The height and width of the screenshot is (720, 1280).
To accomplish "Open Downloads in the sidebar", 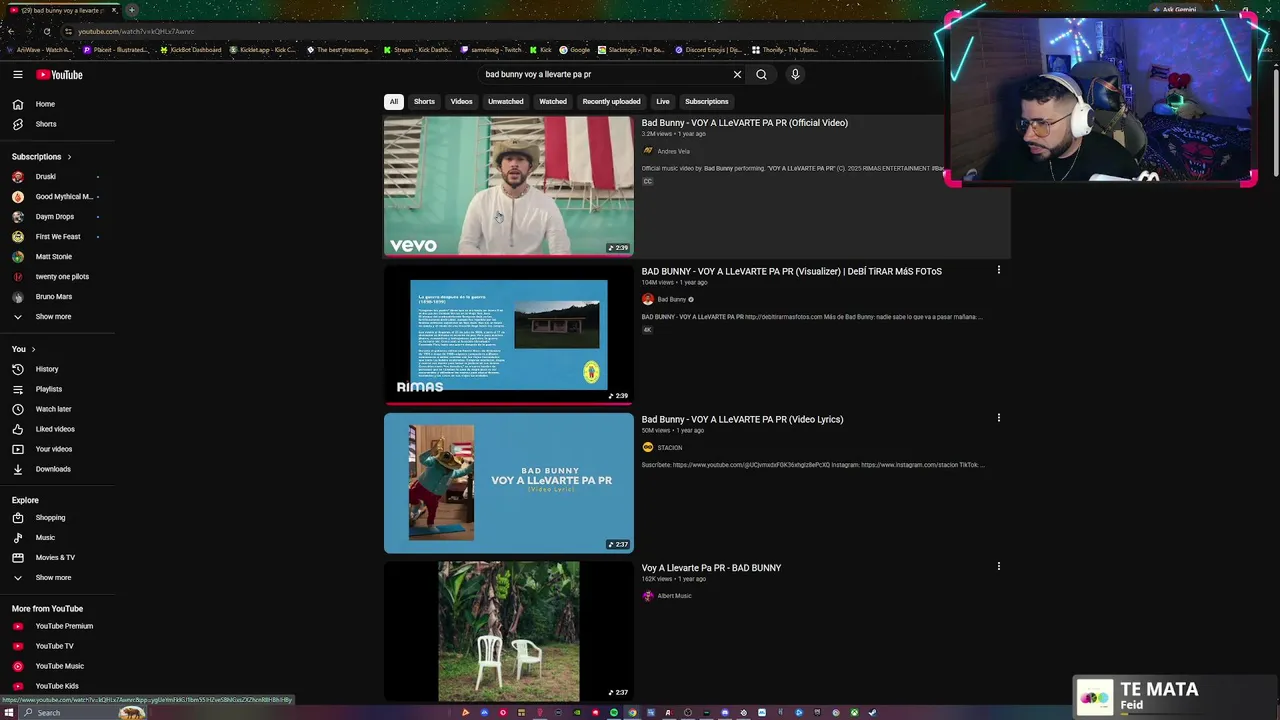I will click(x=56, y=469).
